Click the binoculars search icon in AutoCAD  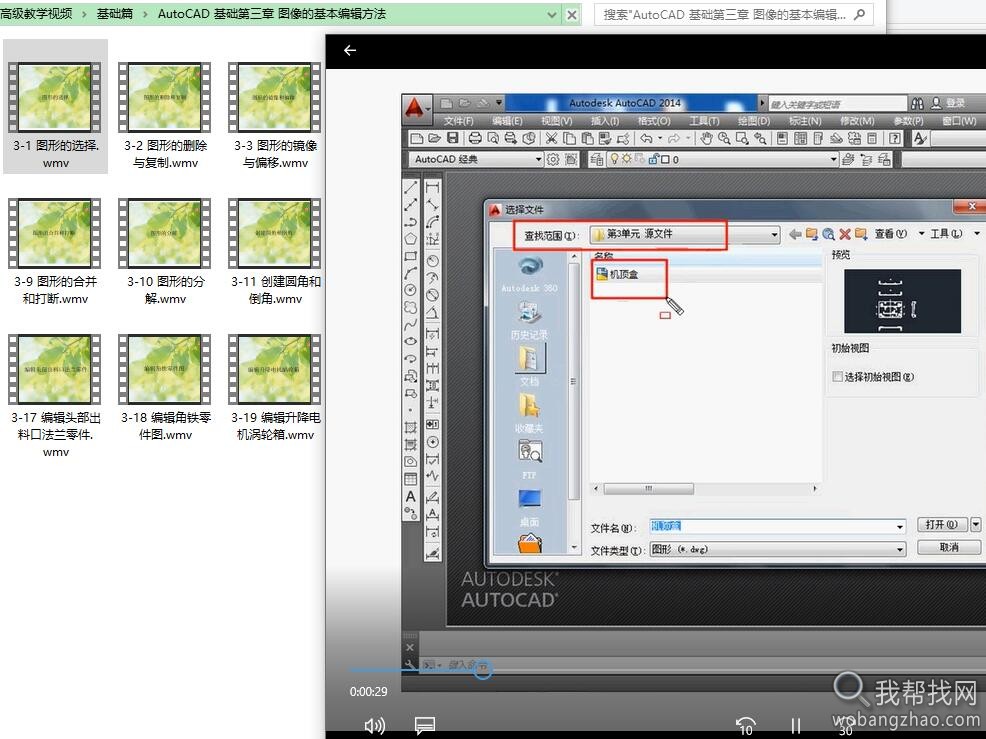[x=917, y=104]
